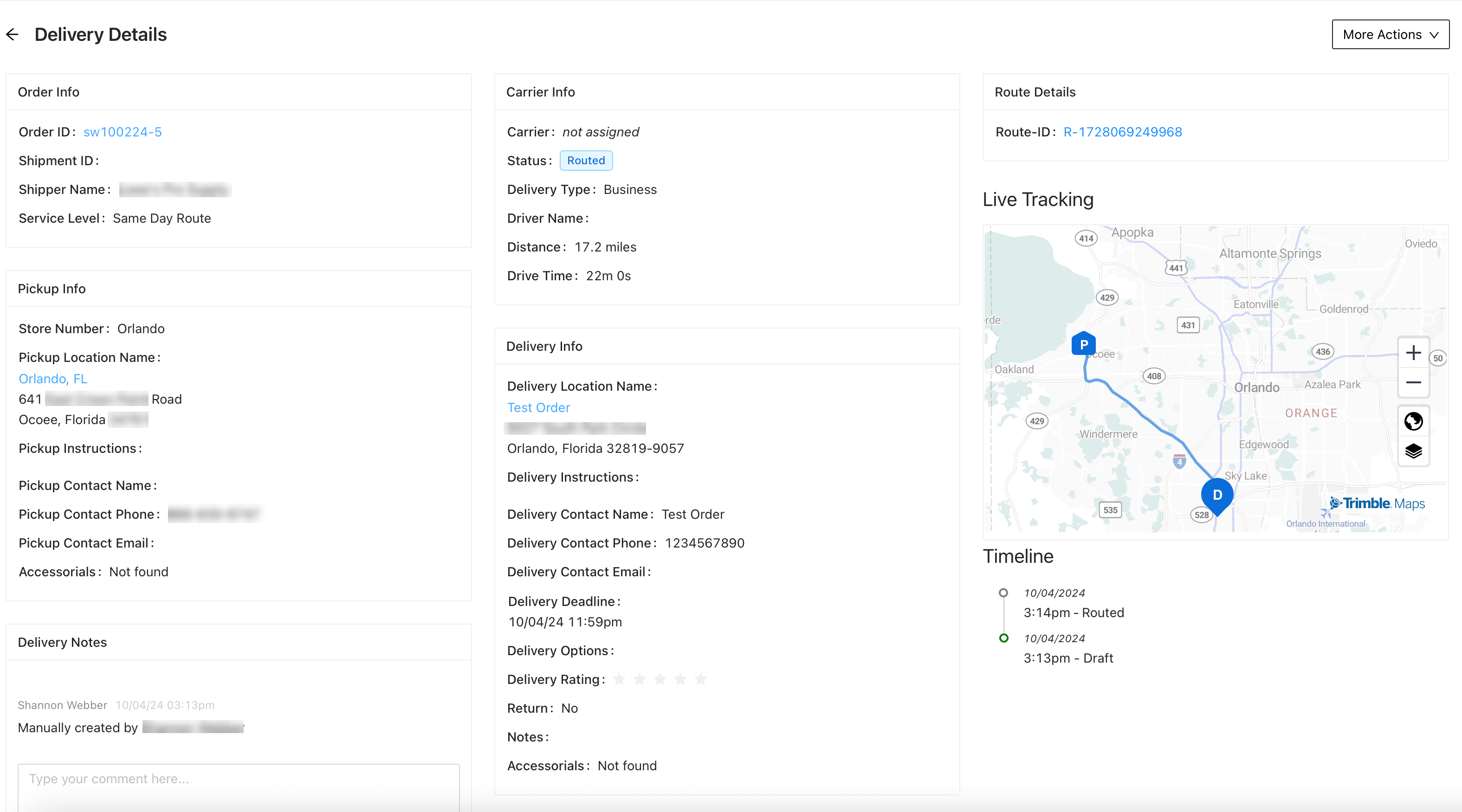Go back using the left arrow icon
The image size is (1462, 812).
[x=13, y=35]
